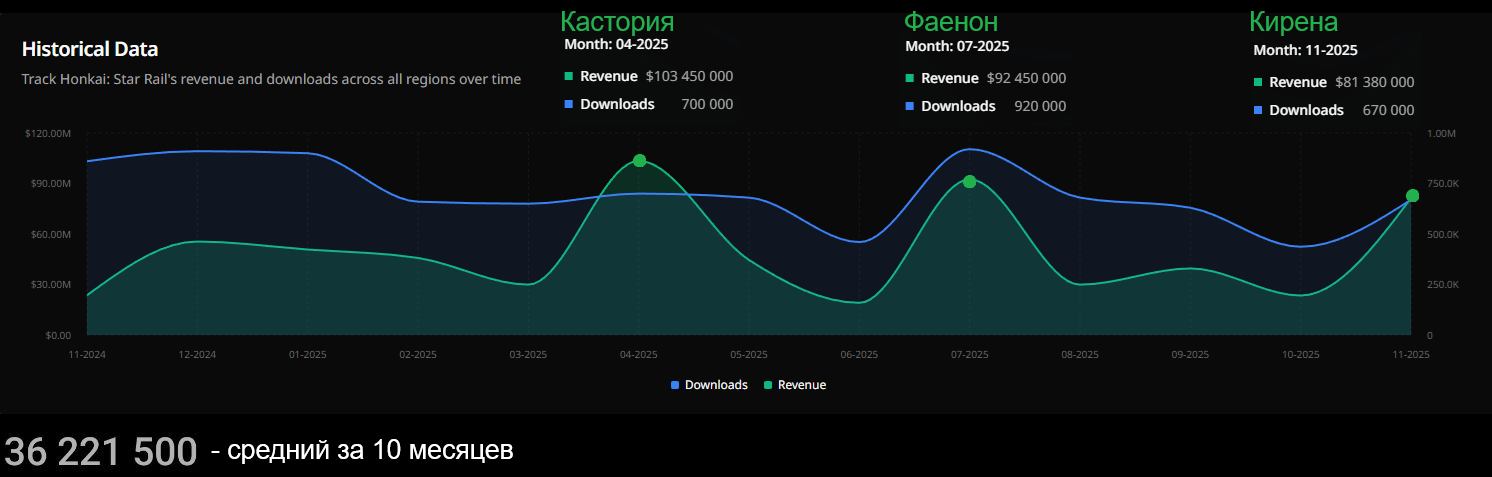This screenshot has width=1492, height=477.
Task: Select the Фаенон label above the chart
Action: point(950,22)
